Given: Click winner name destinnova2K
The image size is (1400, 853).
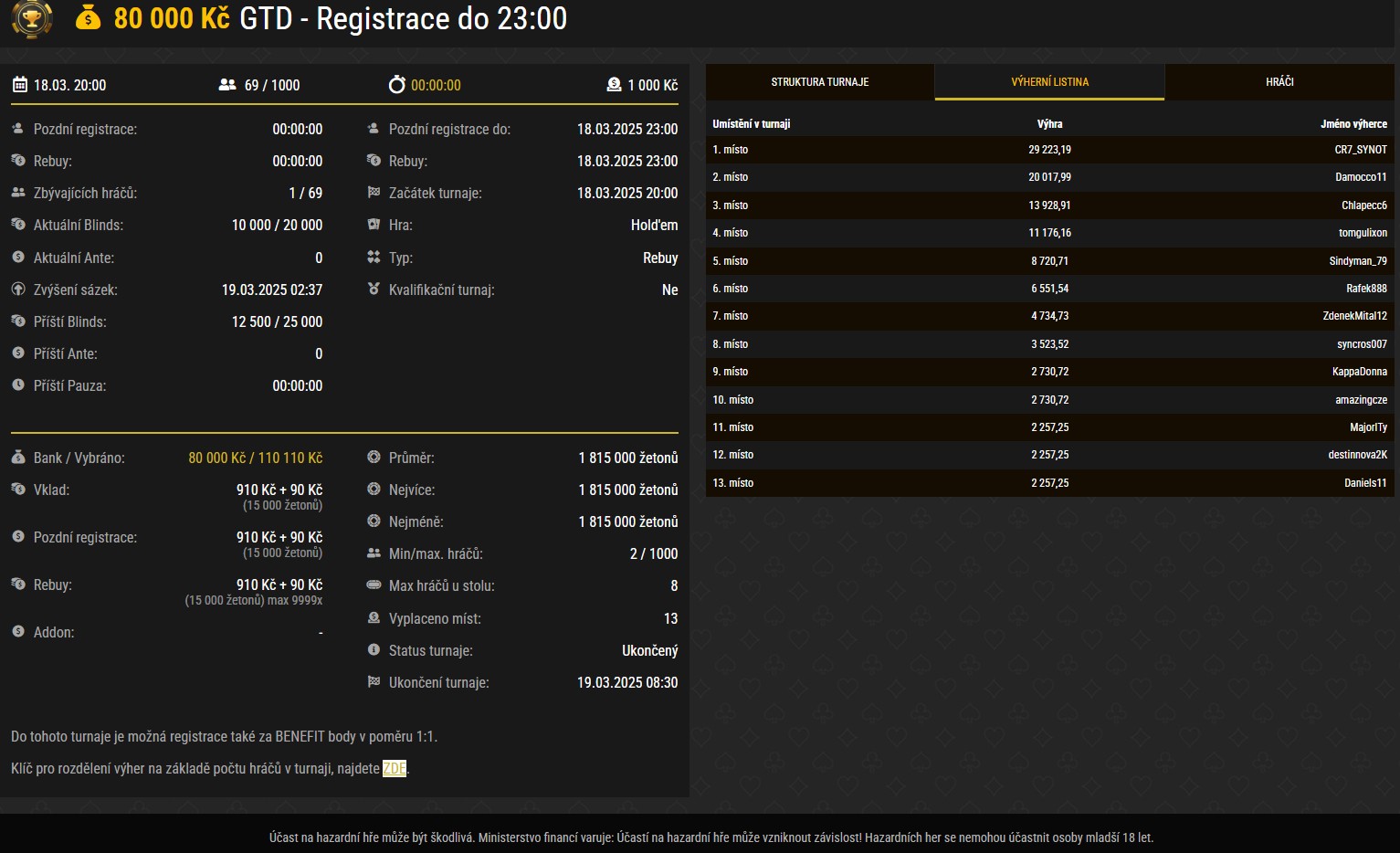Looking at the screenshot, I should pos(1358,455).
